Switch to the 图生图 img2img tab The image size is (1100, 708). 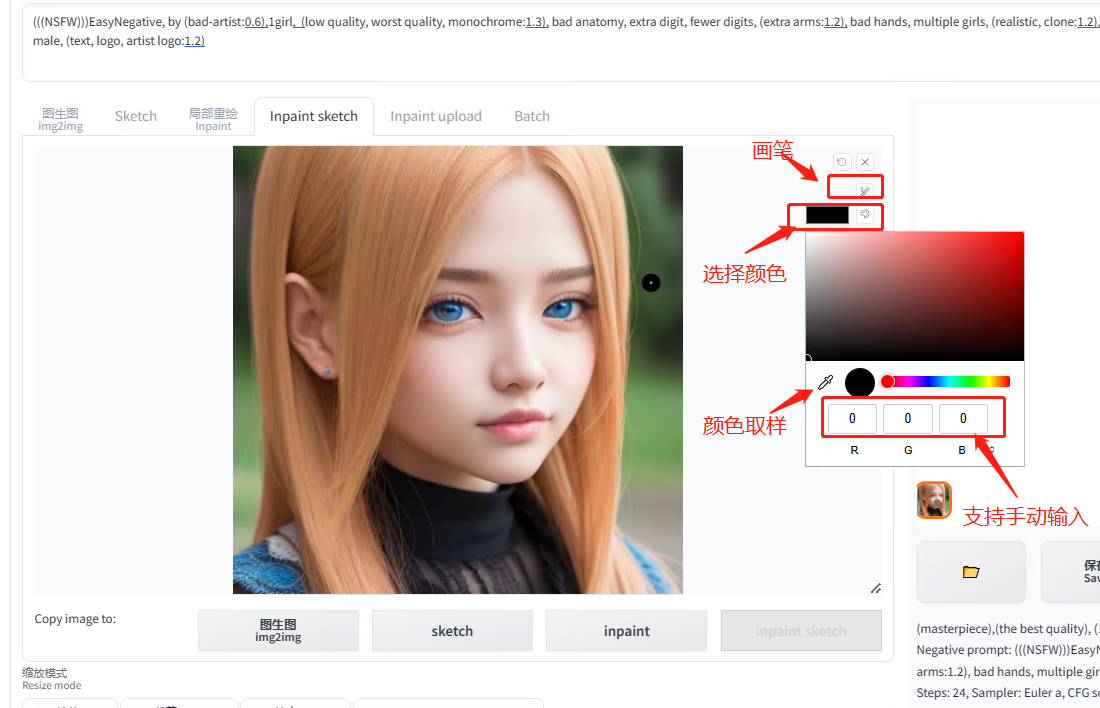(61, 119)
